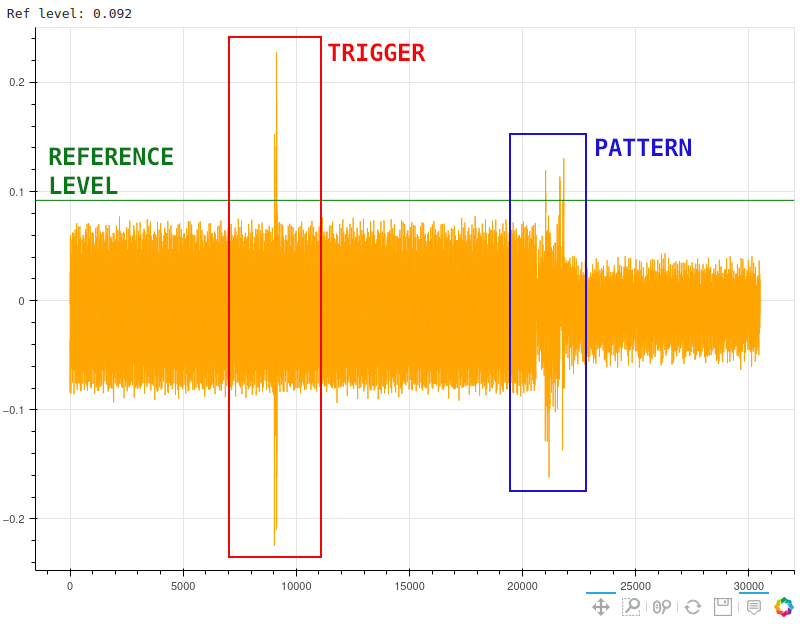The height and width of the screenshot is (632, 800).
Task: Click the green reference level line
Action: coord(420,200)
